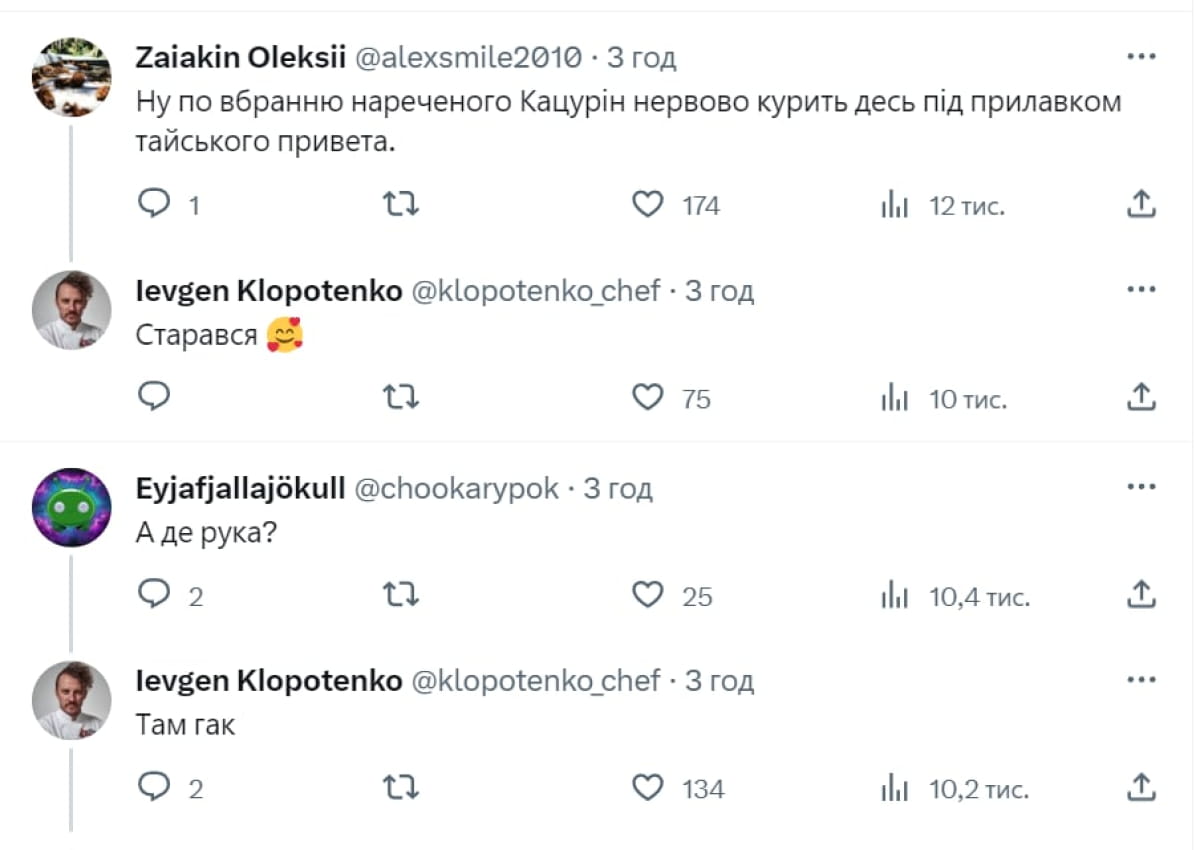Image resolution: width=1200 pixels, height=850 pixels.
Task: Reply to the "Там гак" tweet
Action: (153, 788)
